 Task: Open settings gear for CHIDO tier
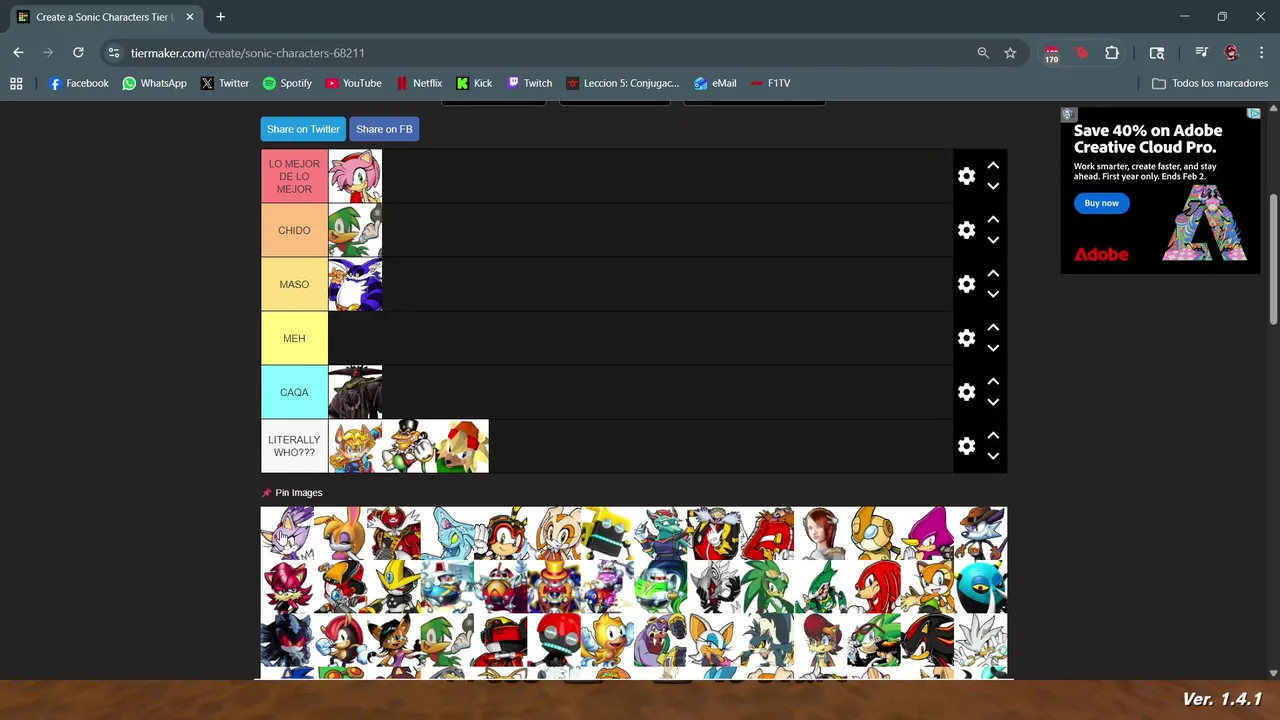point(966,230)
